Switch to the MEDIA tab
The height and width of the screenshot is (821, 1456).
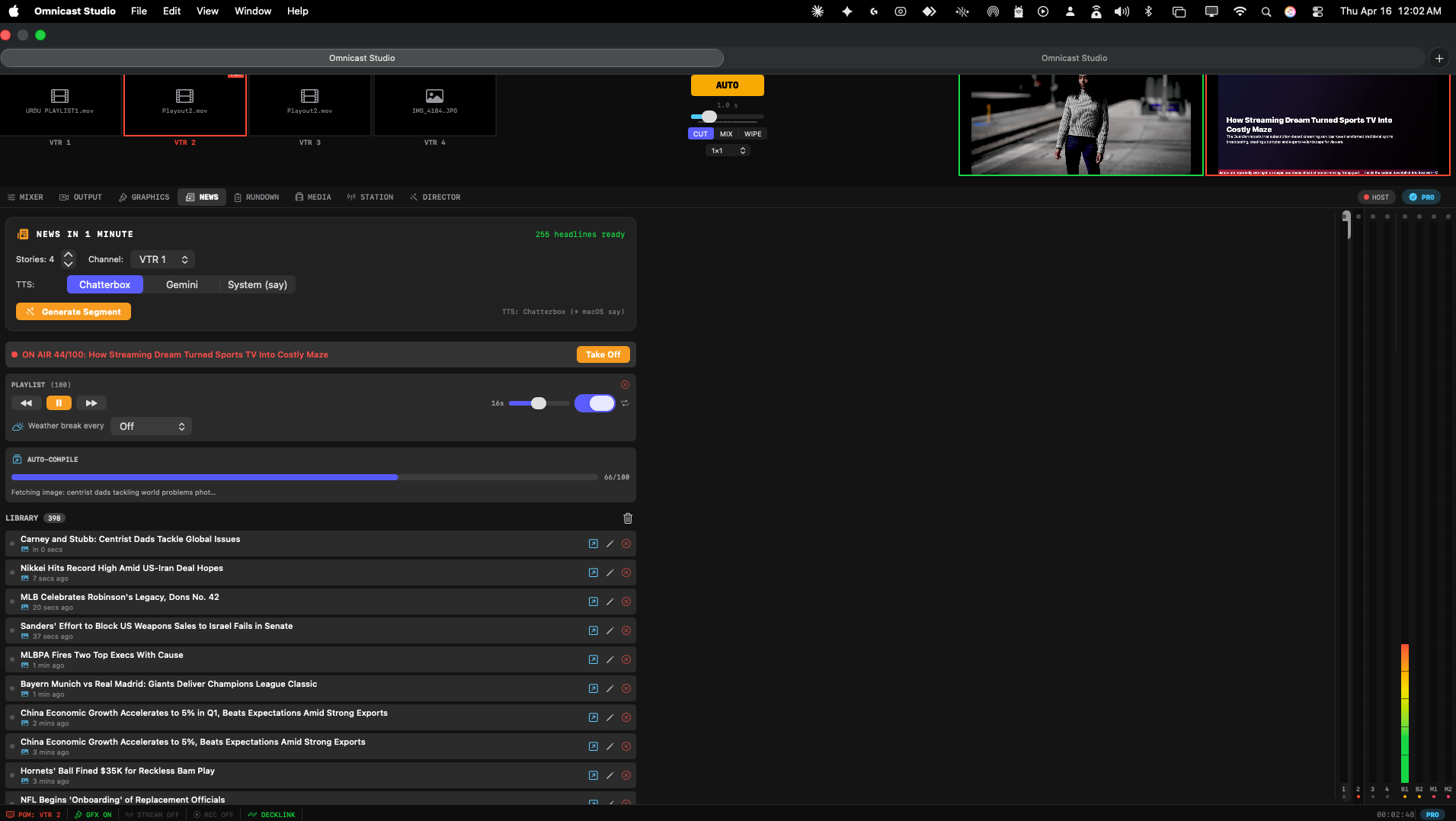(313, 197)
